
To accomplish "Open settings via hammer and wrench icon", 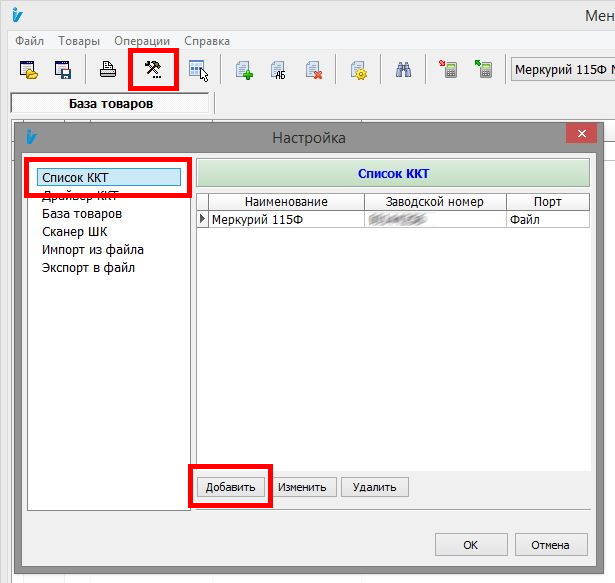I will pos(153,70).
